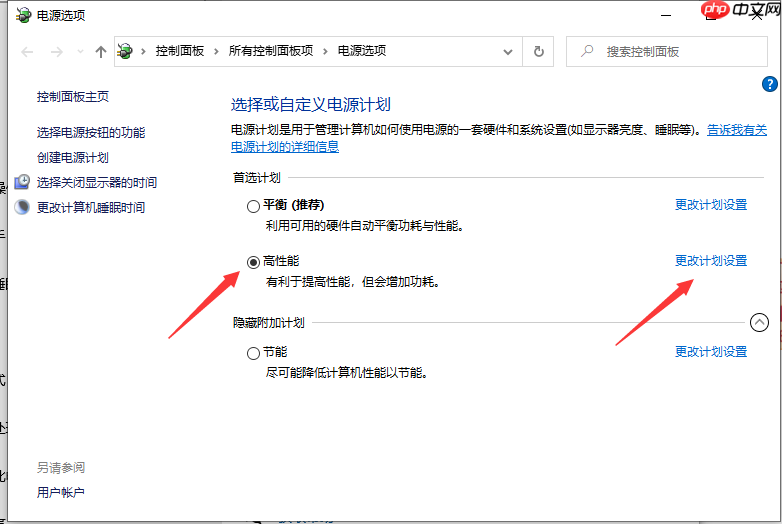Open 更改计算机睡眠时间 link
This screenshot has width=782, height=524.
coord(91,207)
